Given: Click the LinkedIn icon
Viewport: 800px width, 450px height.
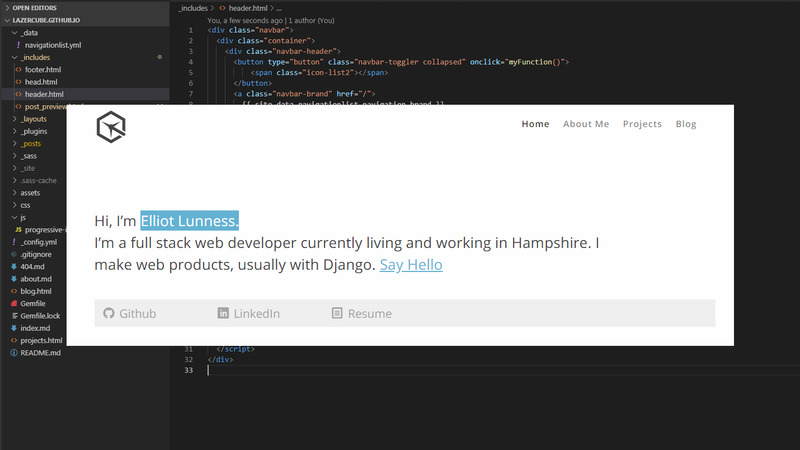Looking at the screenshot, I should 223,313.
